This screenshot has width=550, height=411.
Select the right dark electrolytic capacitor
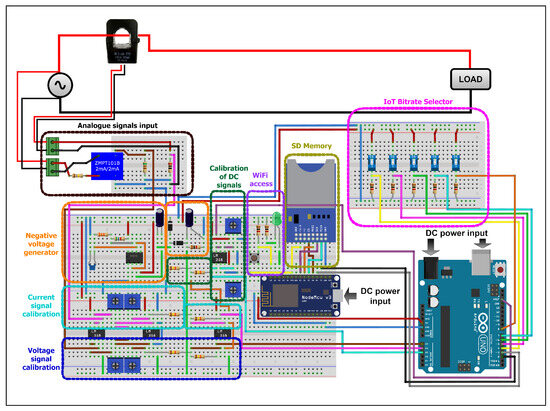(x=189, y=217)
